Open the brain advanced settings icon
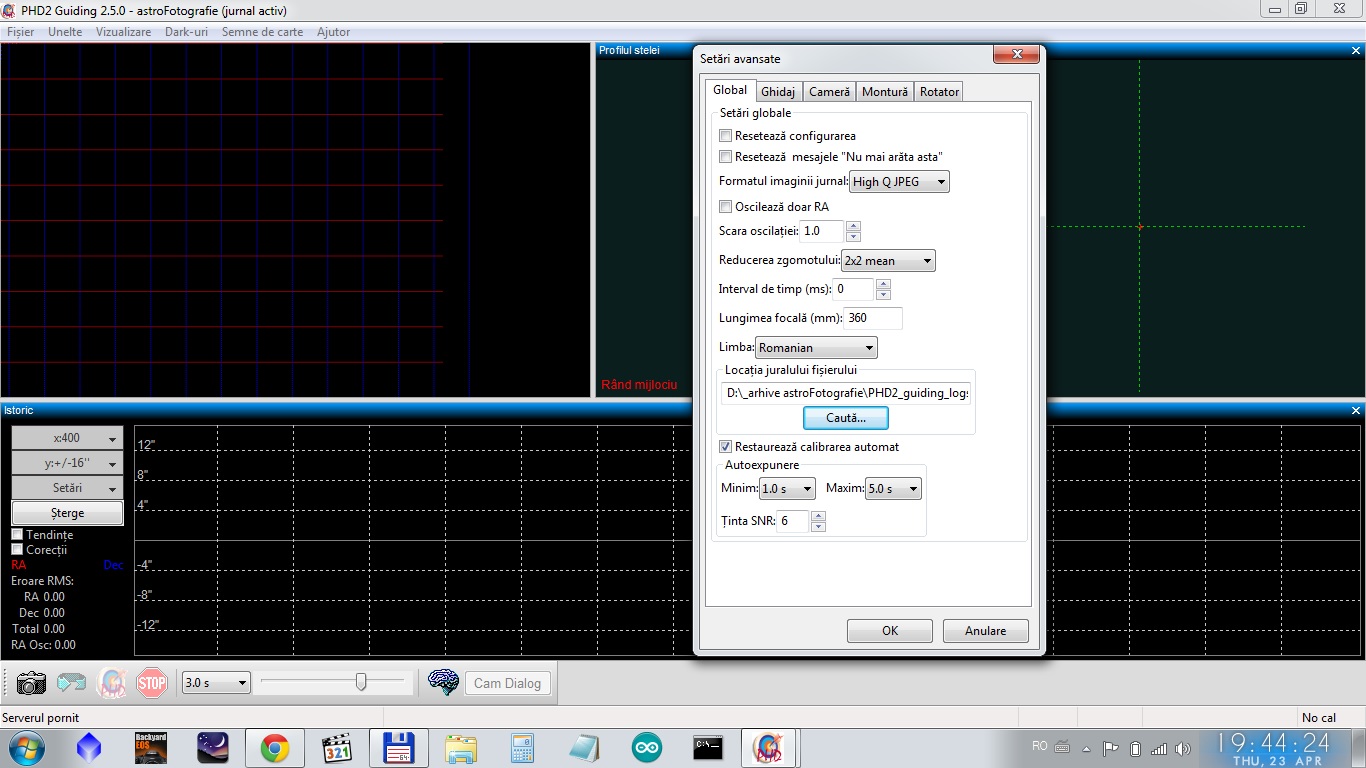 pos(443,683)
